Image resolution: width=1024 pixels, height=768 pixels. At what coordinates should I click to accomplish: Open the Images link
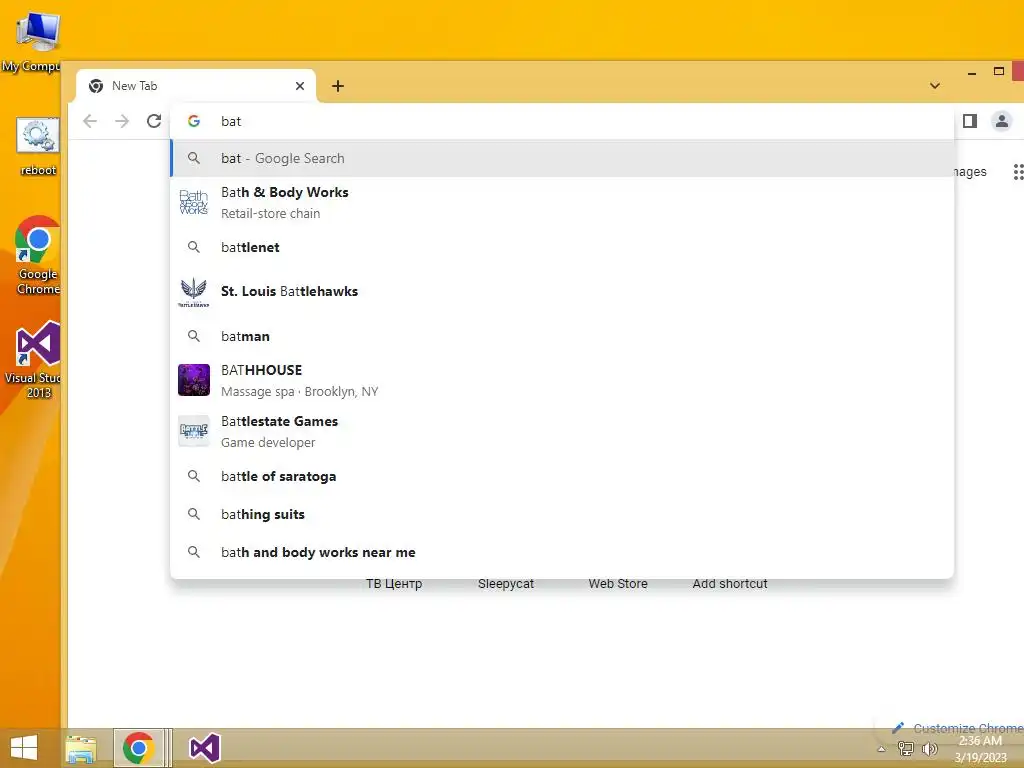(969, 172)
